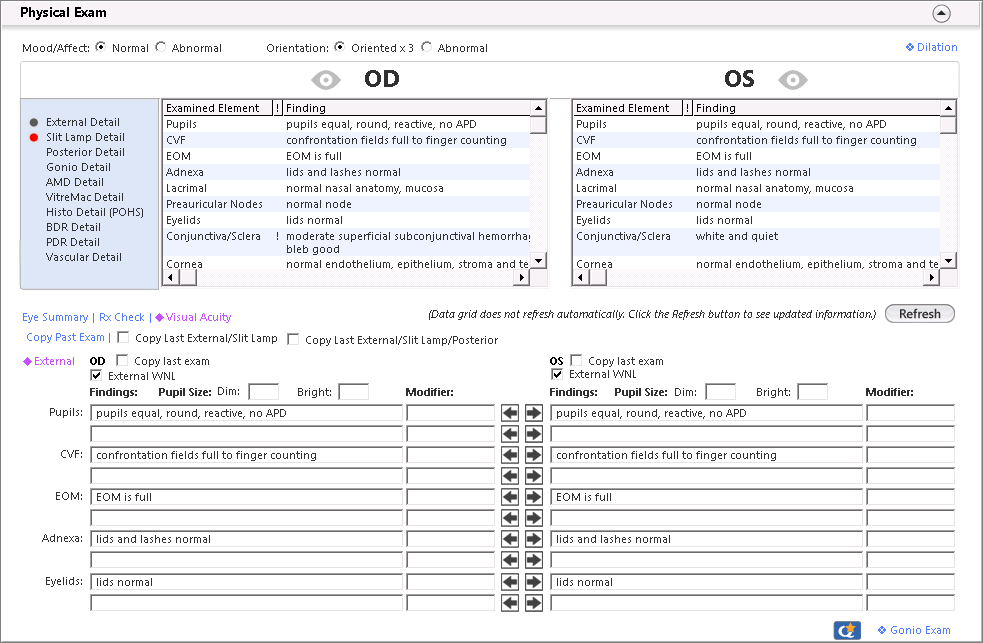The image size is (983, 643).
Task: Select OD Conjunctiva/Sclera row in grid
Action: 347,242
